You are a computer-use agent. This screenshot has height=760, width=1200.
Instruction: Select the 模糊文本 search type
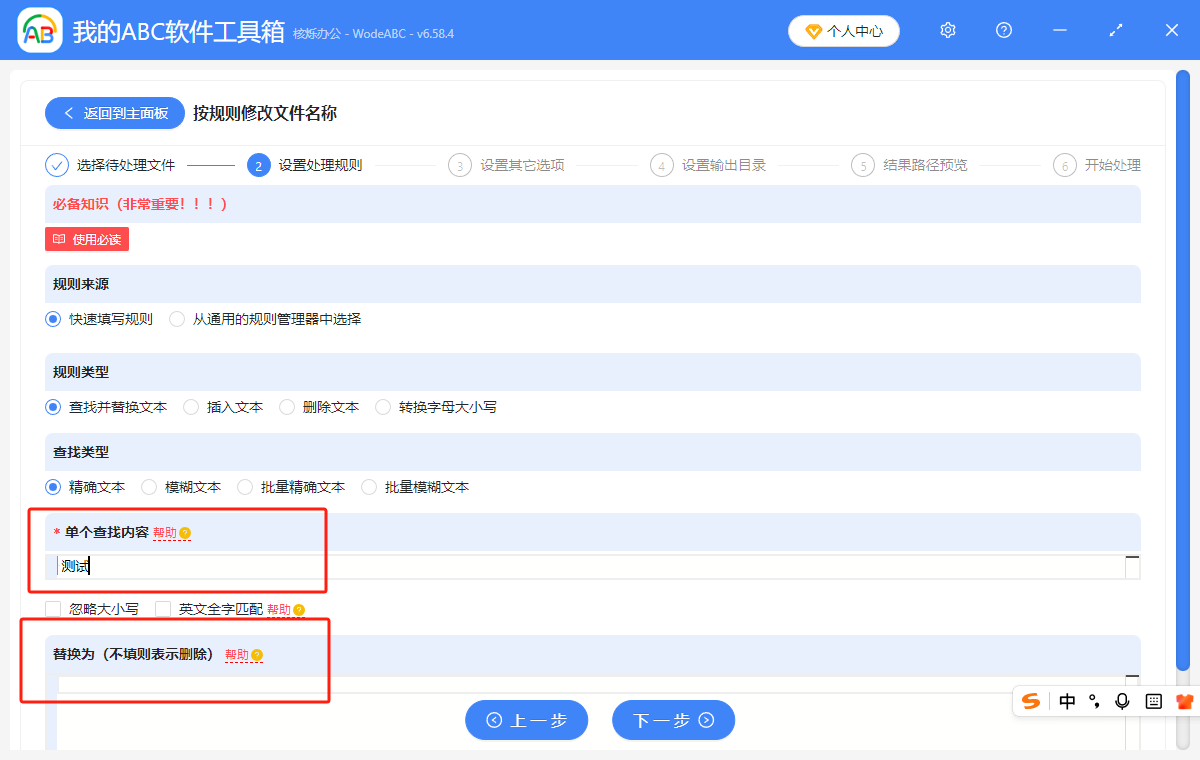click(x=148, y=486)
